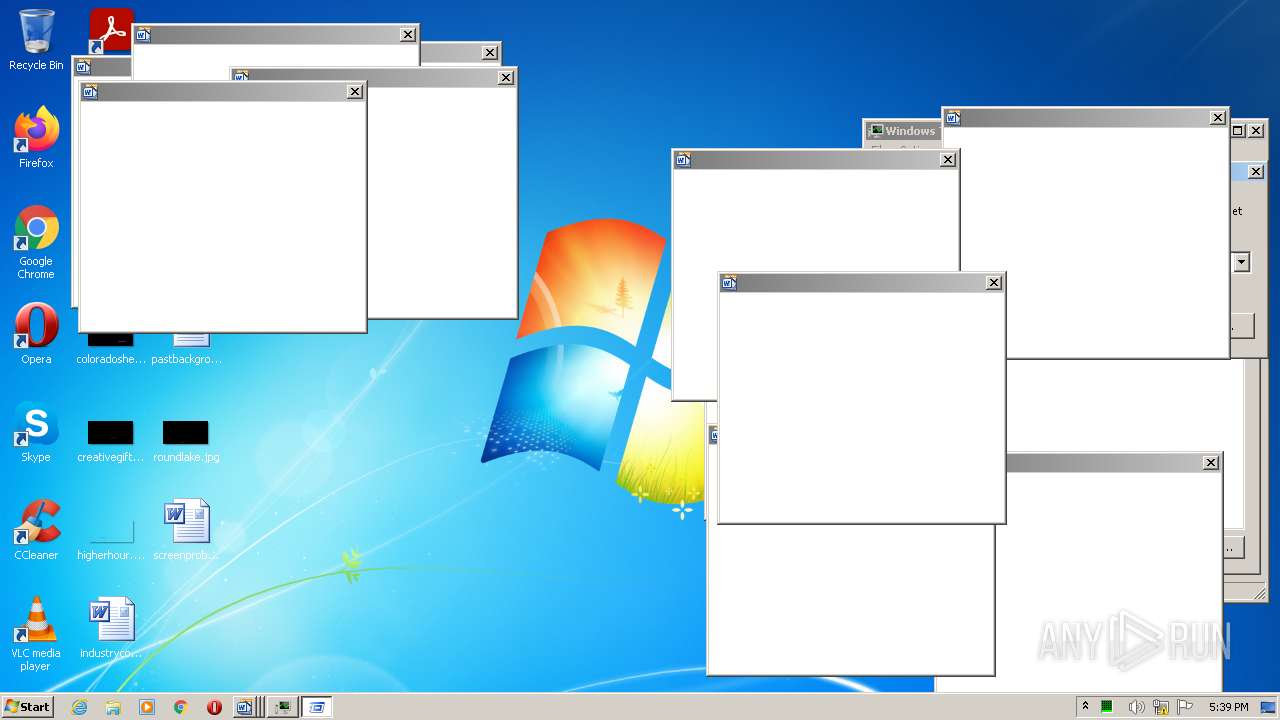The width and height of the screenshot is (1280, 720).
Task: Select the higherhour file on the desktop
Action: pos(110,539)
